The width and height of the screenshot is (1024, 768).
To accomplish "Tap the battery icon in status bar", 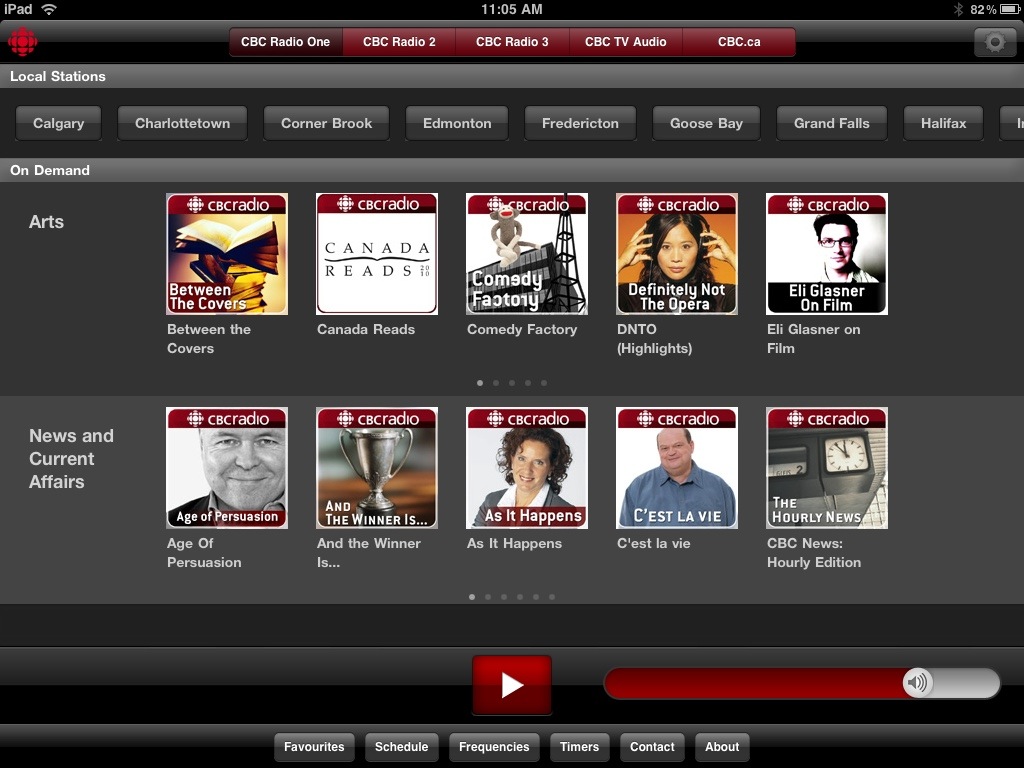I will (x=1010, y=9).
